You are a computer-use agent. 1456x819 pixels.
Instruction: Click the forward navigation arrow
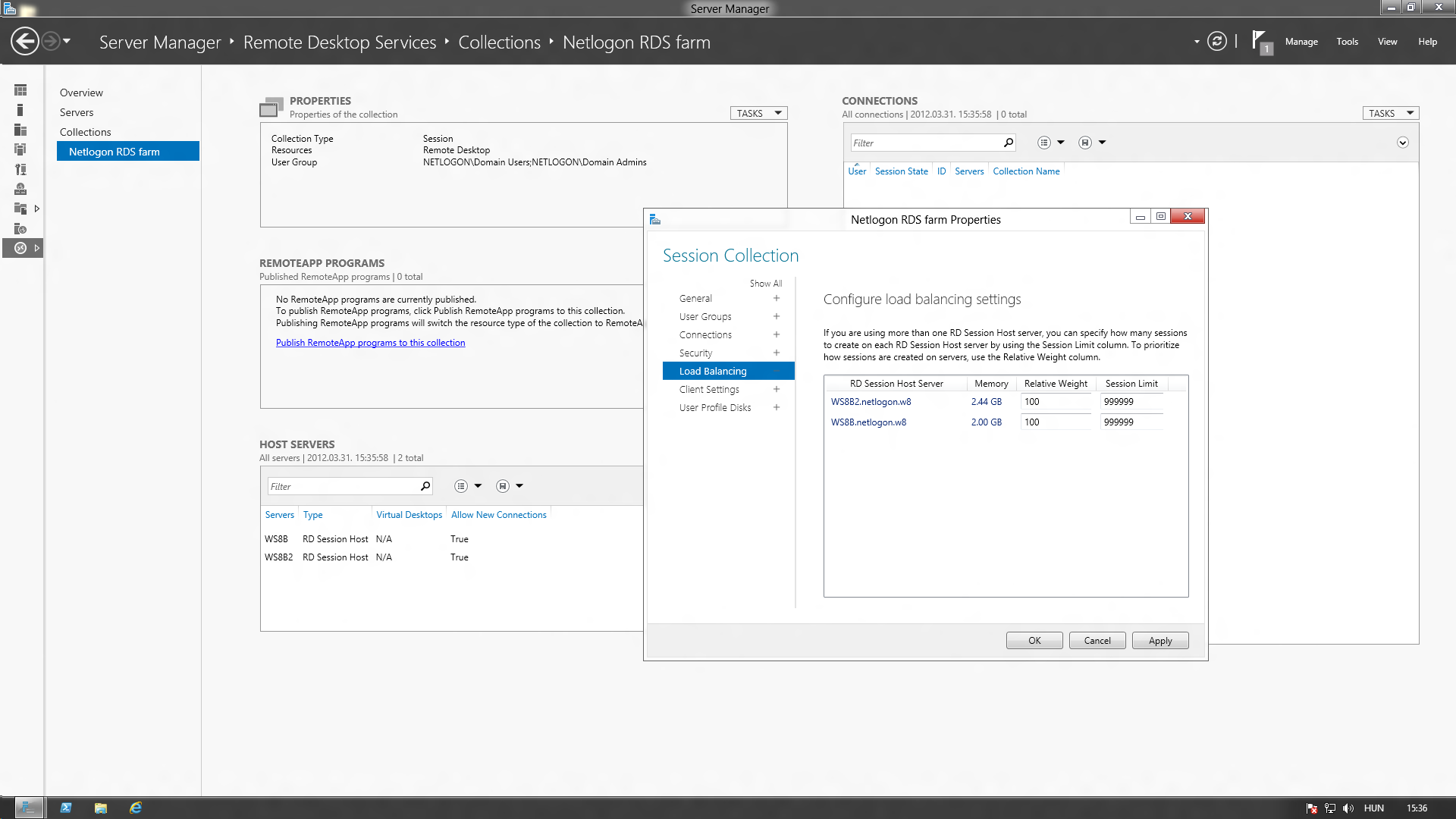[x=51, y=41]
